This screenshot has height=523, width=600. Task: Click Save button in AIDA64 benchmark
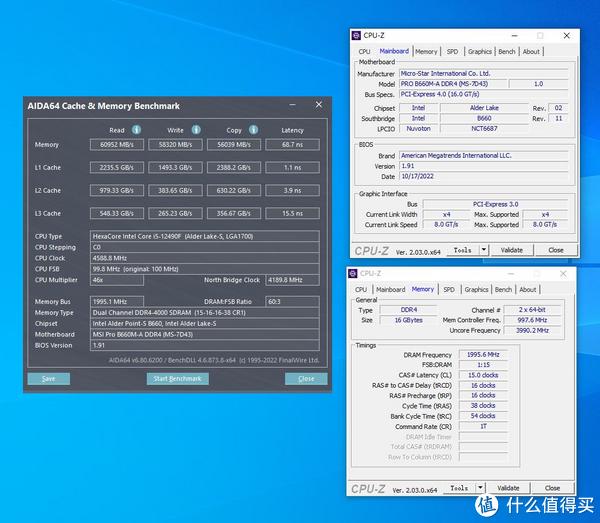49,379
